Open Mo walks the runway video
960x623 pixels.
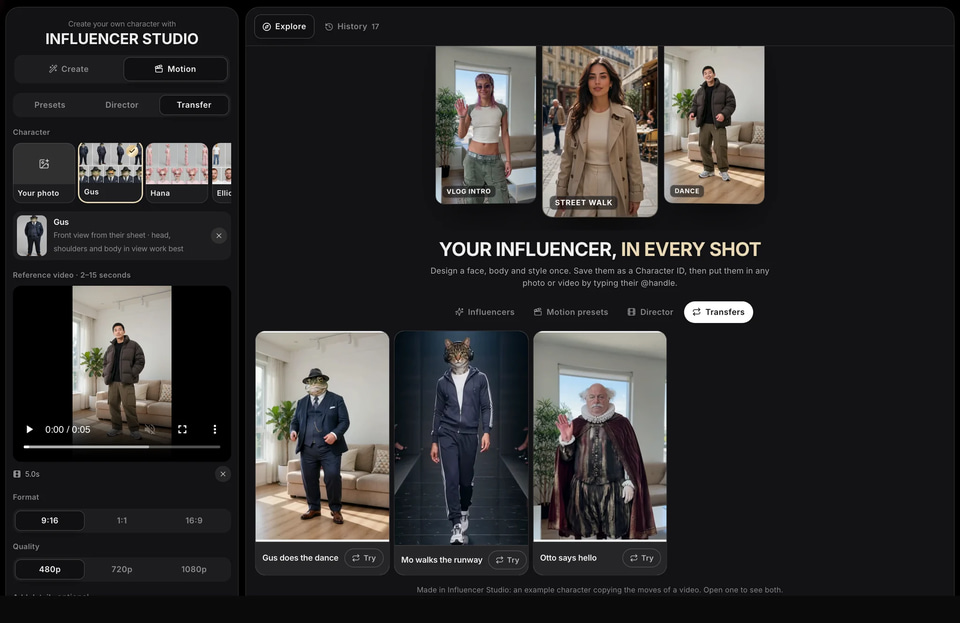[461, 438]
